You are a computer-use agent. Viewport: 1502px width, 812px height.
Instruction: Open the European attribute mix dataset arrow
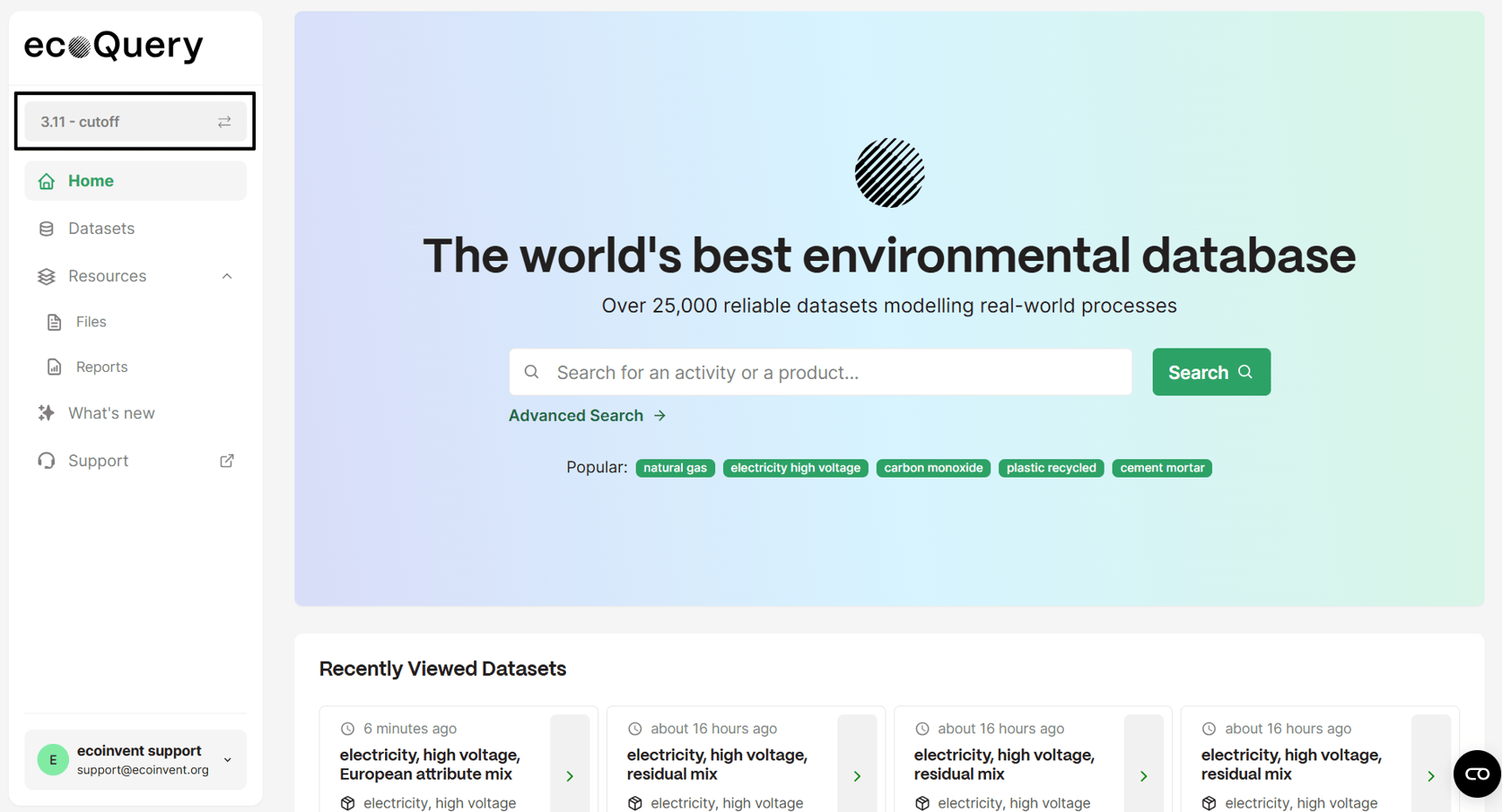click(569, 775)
